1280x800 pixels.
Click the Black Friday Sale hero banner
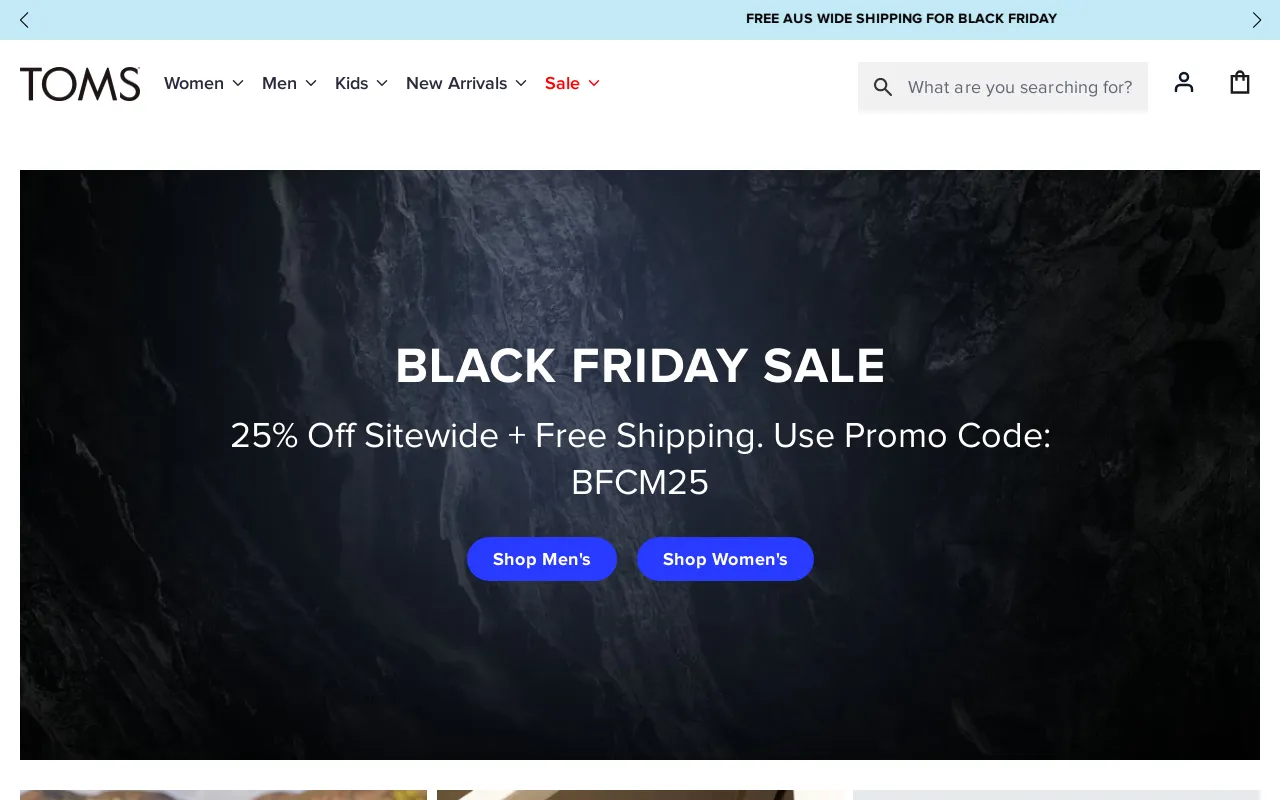pos(640,465)
